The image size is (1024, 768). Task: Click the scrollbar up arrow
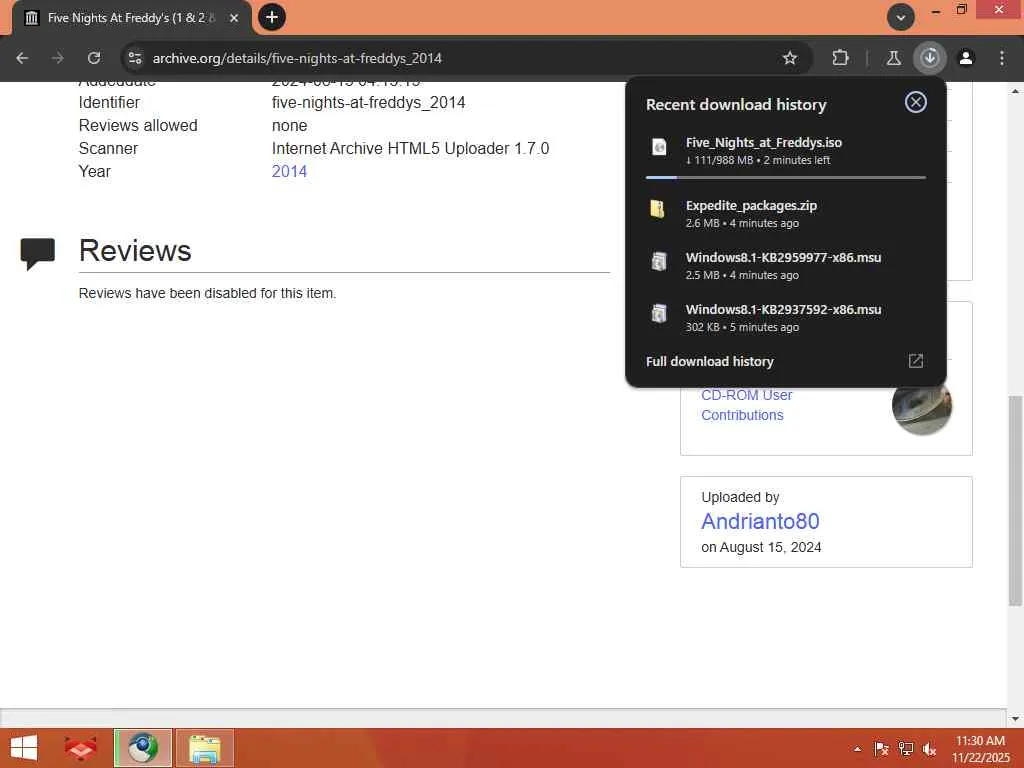pos(1015,91)
